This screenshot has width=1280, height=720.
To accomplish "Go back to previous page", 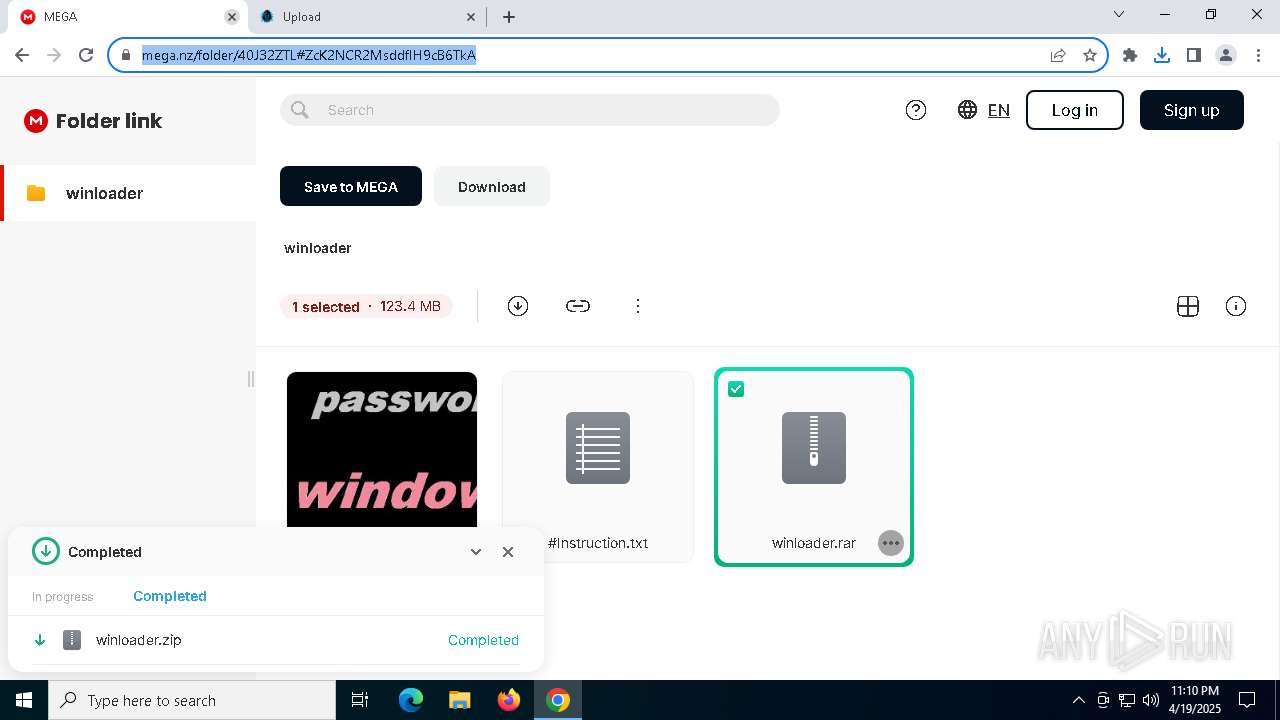I will pos(22,55).
